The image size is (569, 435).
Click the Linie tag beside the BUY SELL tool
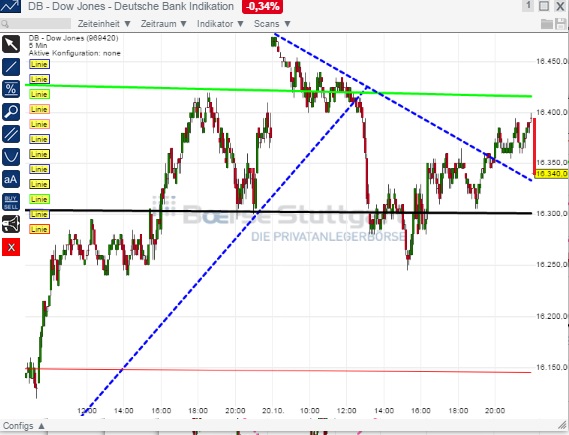tap(39, 199)
